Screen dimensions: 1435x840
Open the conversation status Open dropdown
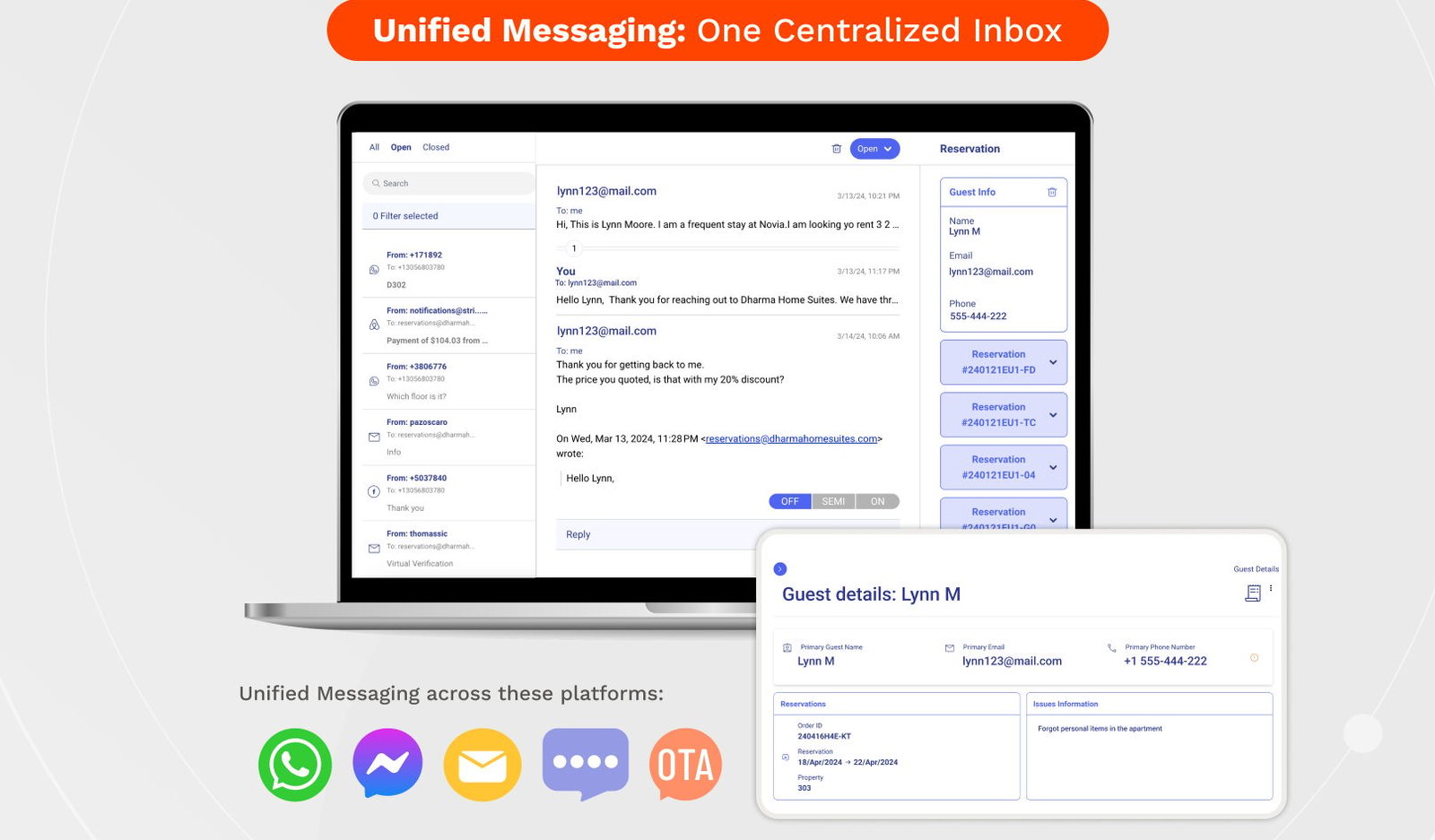pyautogui.click(x=874, y=149)
